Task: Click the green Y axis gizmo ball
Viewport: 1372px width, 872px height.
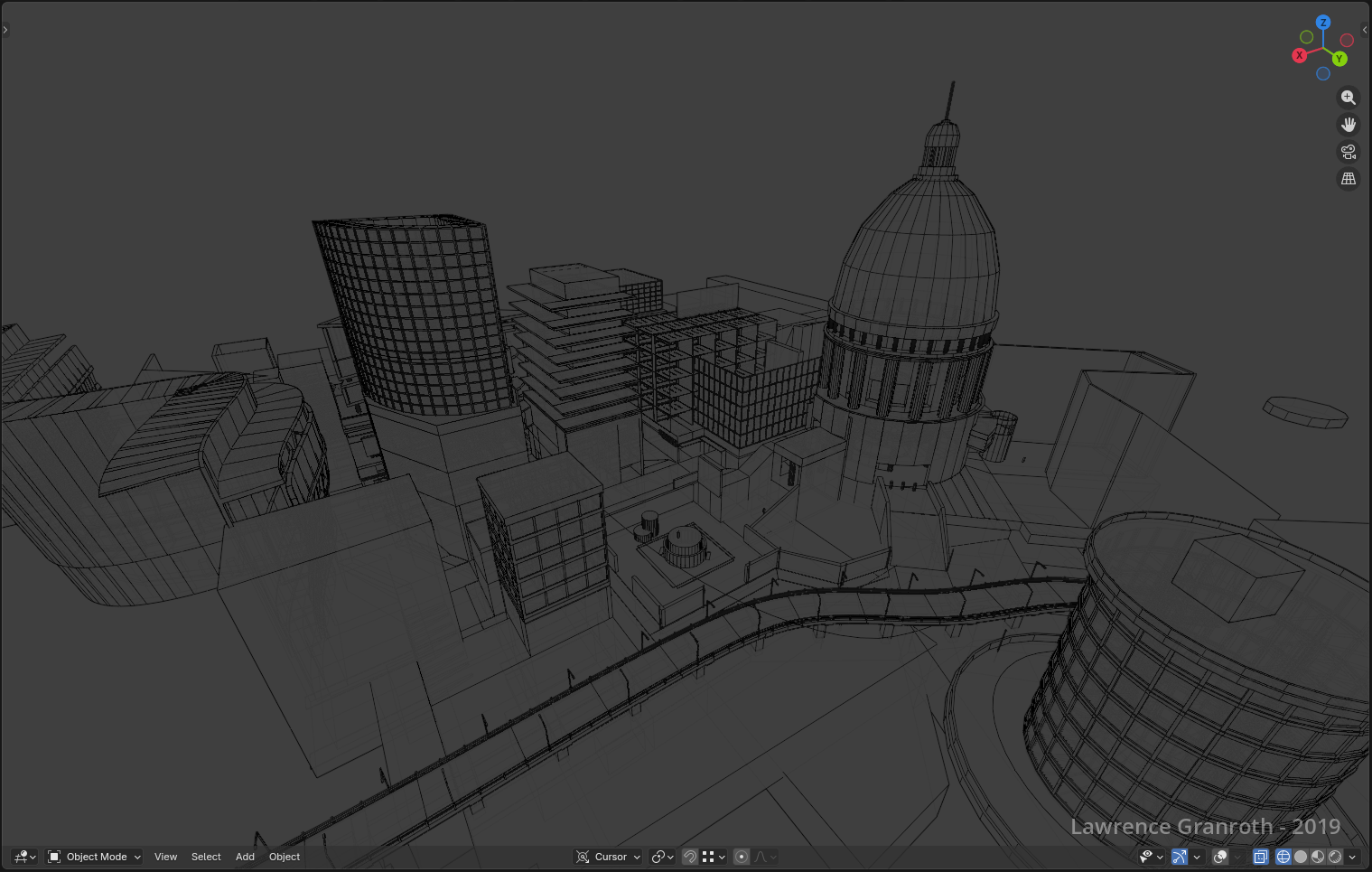Action: point(1339,59)
